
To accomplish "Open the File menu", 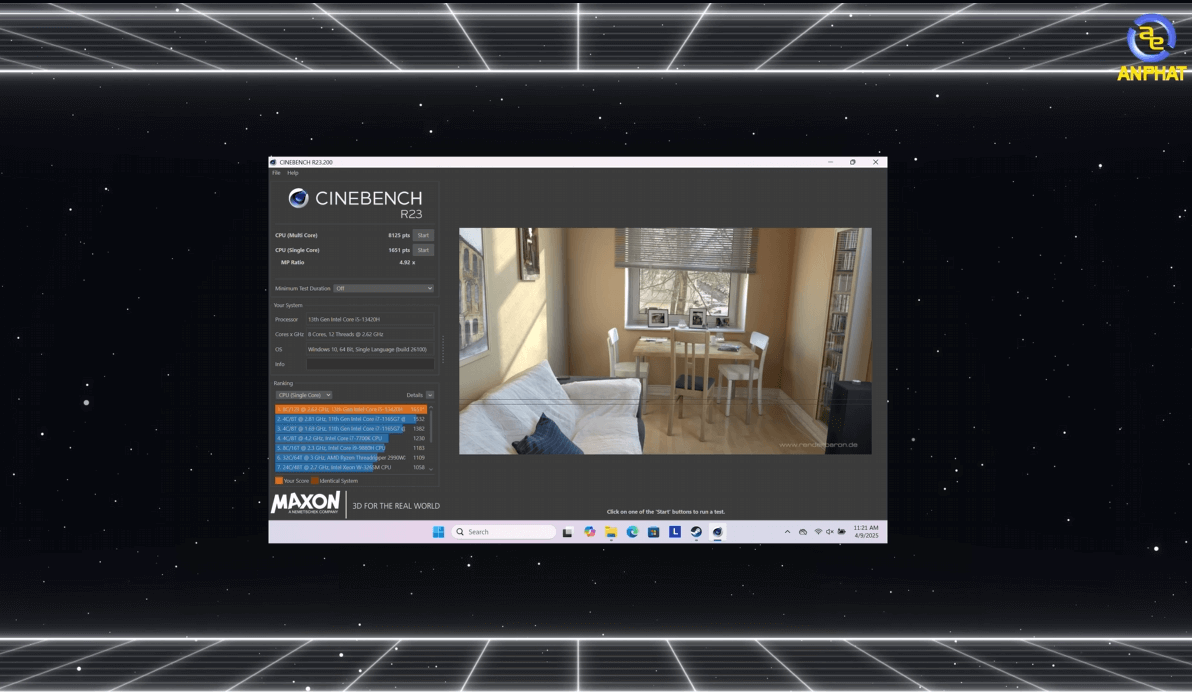I will point(277,173).
